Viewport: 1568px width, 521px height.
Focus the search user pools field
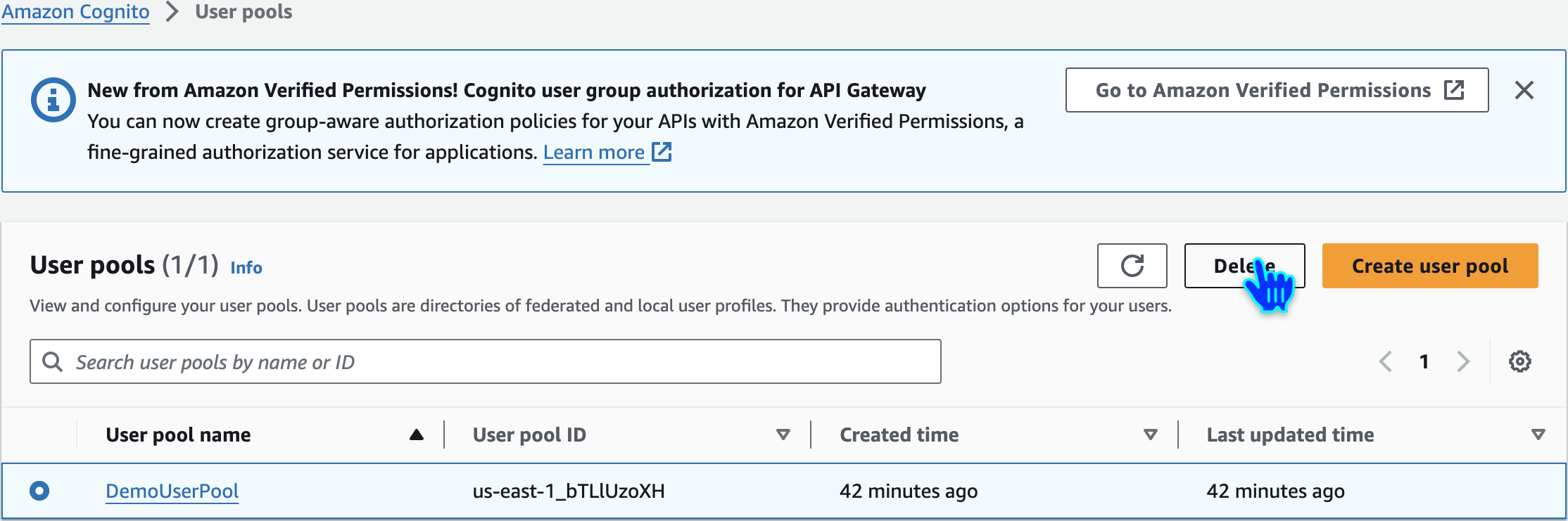(x=485, y=361)
